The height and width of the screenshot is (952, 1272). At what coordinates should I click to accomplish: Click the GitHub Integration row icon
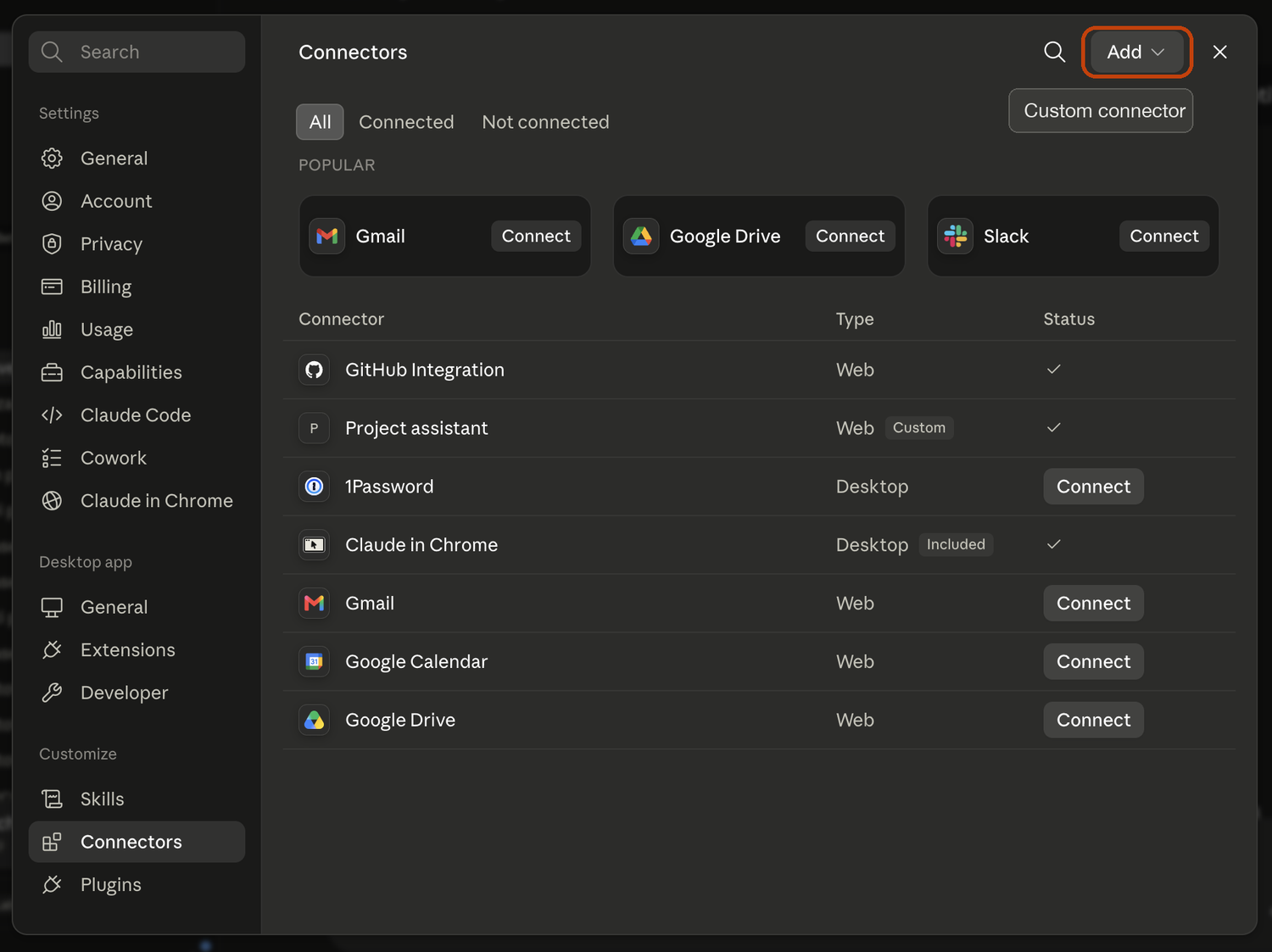[x=314, y=370]
